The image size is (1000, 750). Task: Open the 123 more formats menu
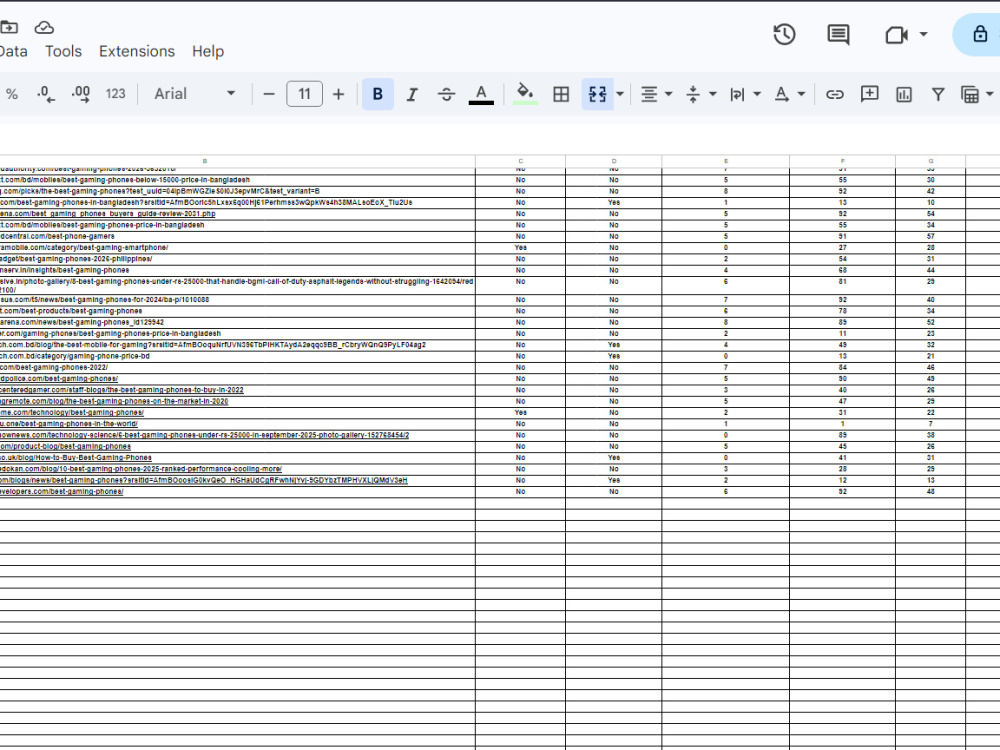click(115, 94)
